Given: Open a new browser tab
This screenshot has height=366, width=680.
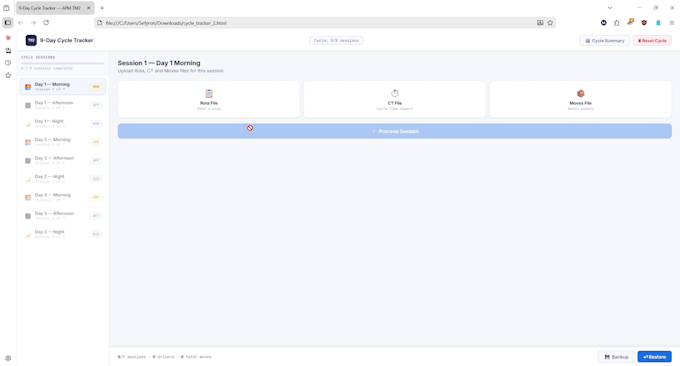Looking at the screenshot, I should pos(102,8).
